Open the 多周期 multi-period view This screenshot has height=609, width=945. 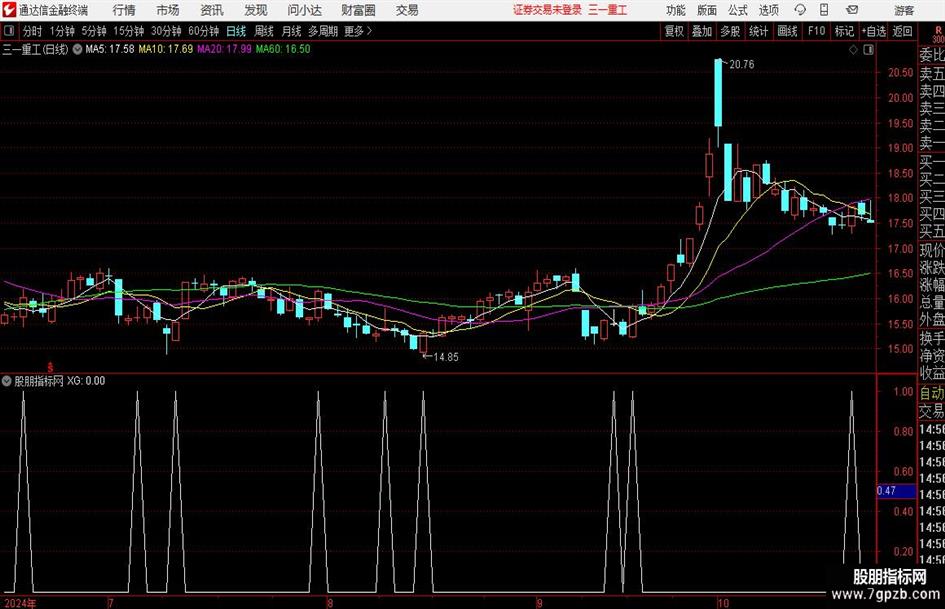point(323,31)
